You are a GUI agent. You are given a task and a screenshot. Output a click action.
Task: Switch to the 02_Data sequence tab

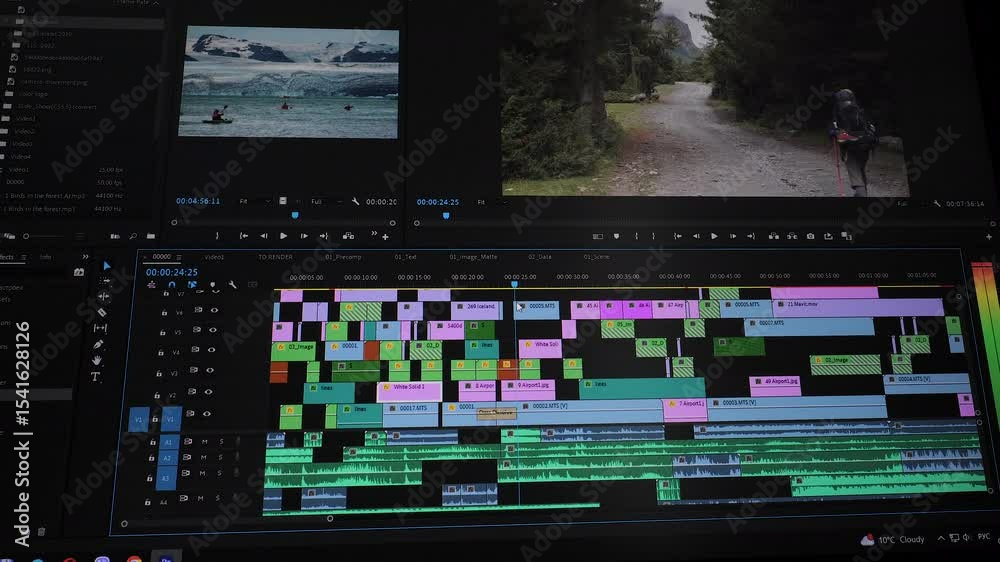540,257
